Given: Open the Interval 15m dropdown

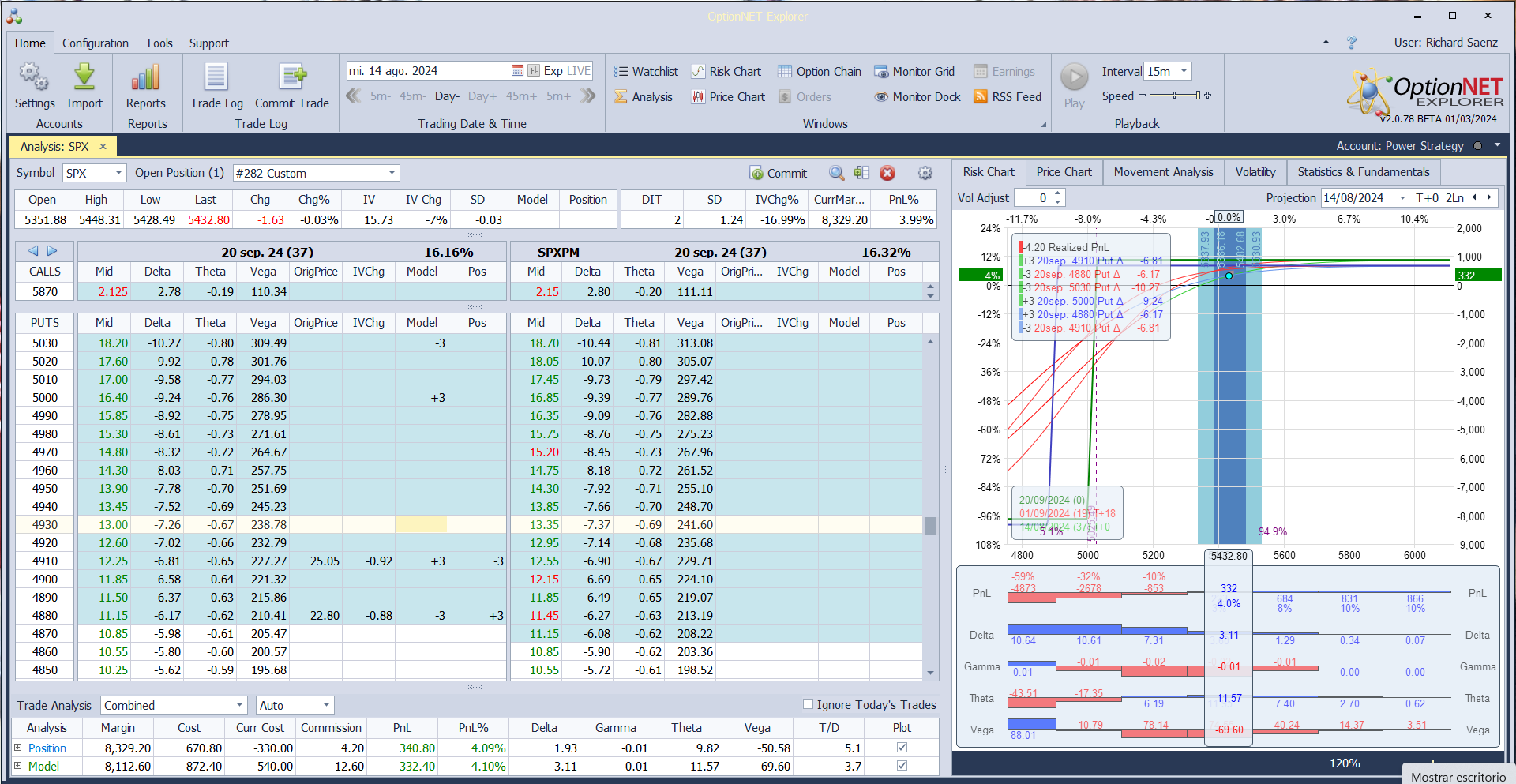Looking at the screenshot, I should pos(1184,71).
